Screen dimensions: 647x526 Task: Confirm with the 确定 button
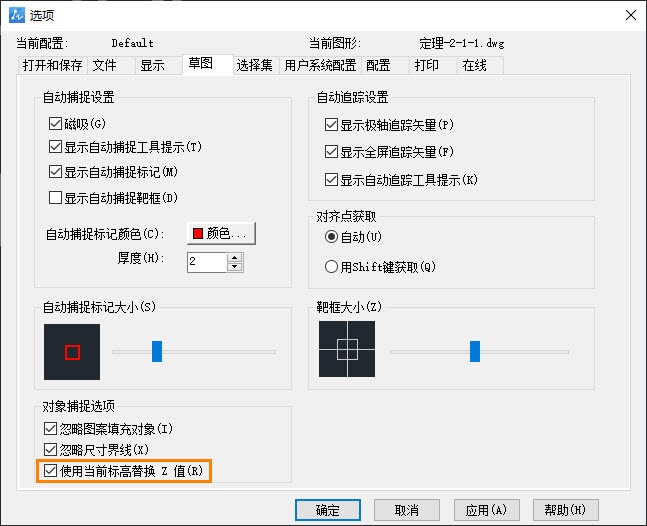[x=328, y=510]
